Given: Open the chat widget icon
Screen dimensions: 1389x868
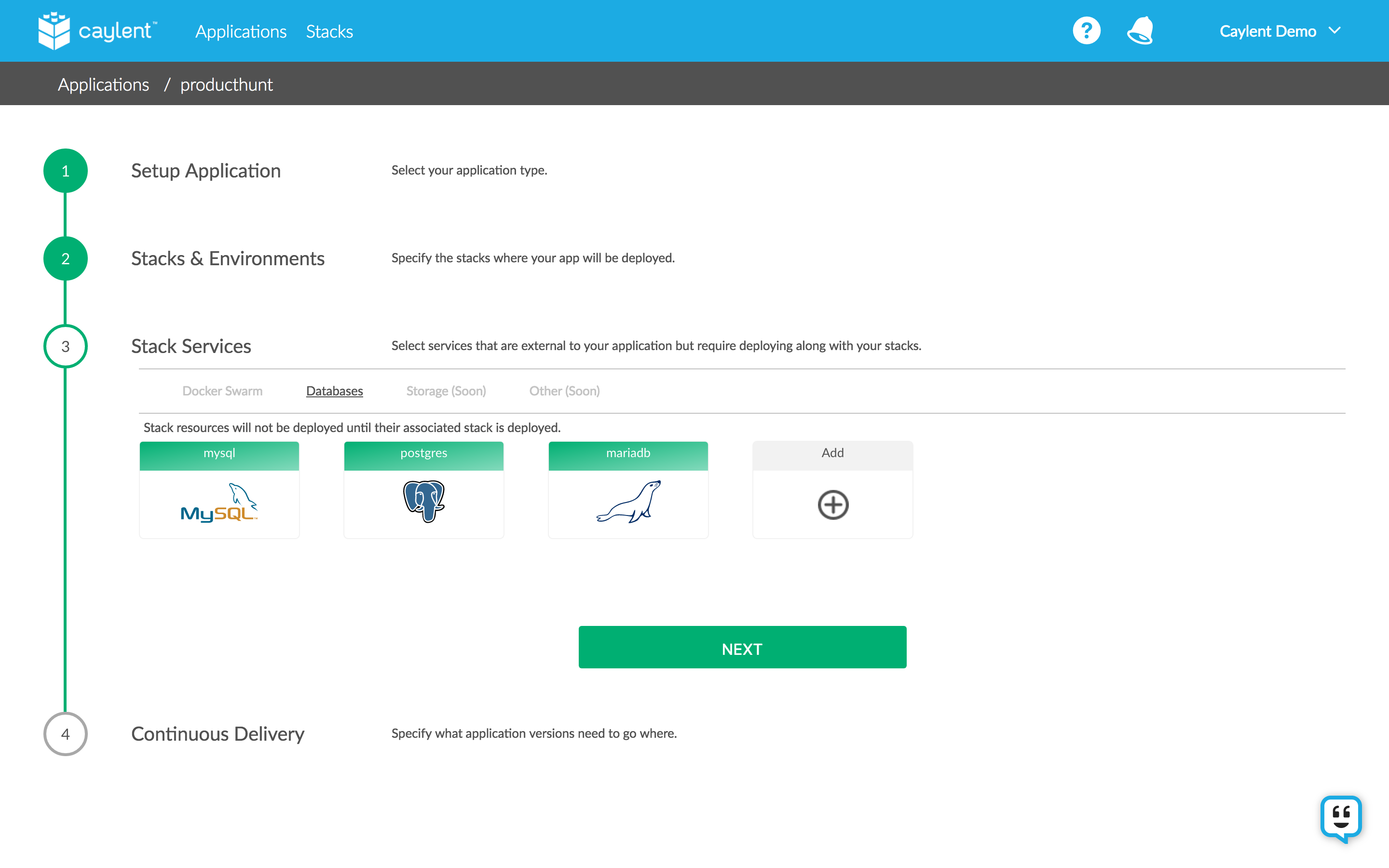Looking at the screenshot, I should click(x=1341, y=817).
